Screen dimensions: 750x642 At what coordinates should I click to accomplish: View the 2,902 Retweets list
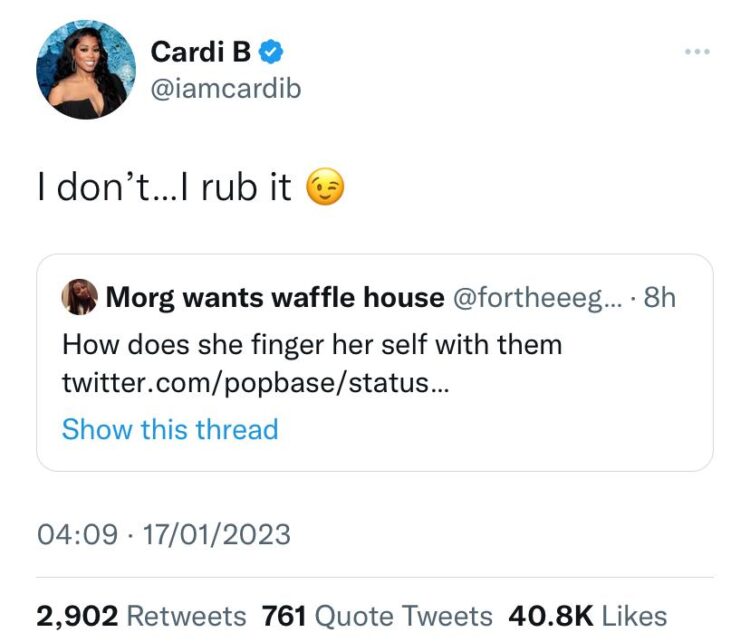point(141,616)
